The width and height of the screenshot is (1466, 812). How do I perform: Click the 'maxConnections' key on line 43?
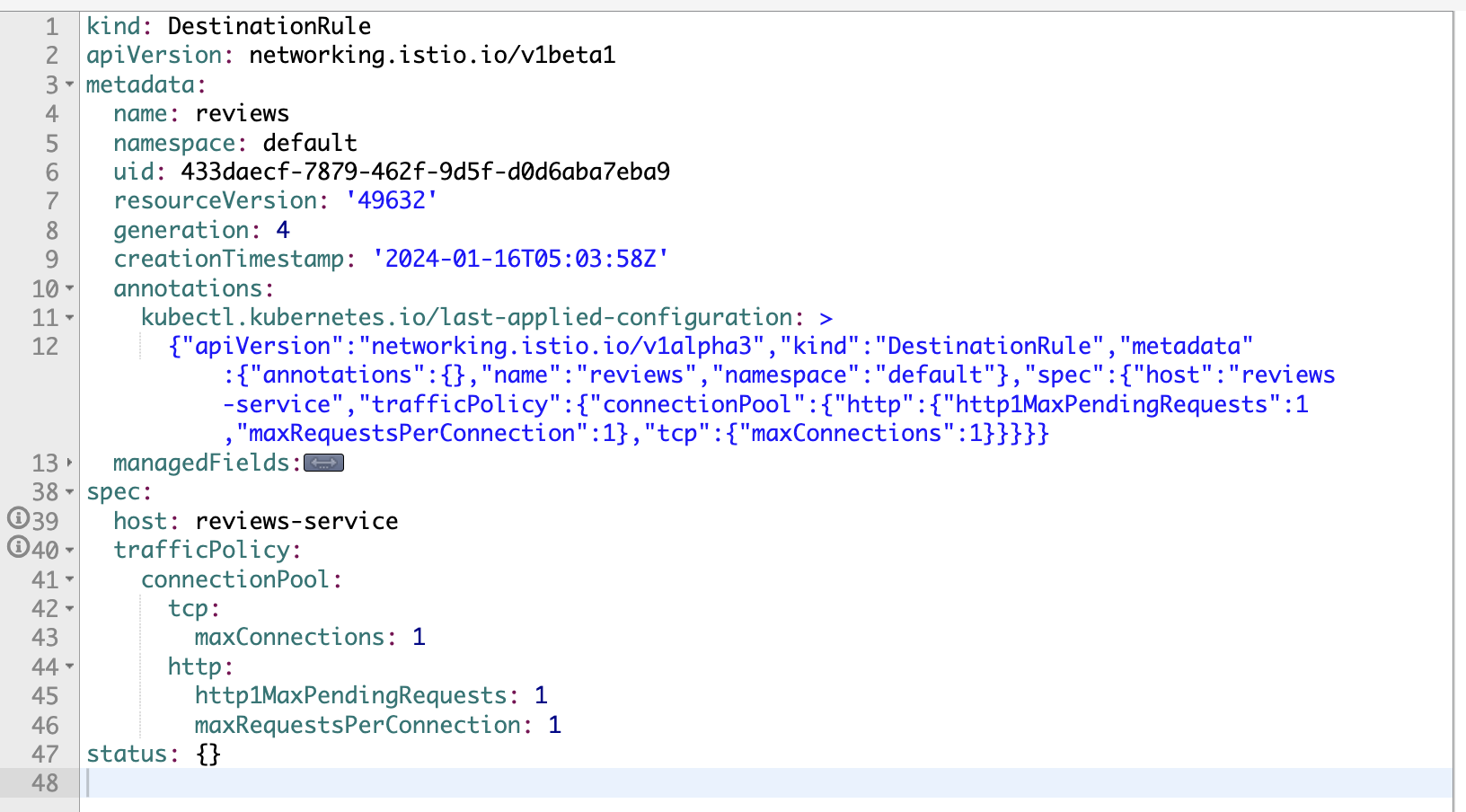(290, 637)
